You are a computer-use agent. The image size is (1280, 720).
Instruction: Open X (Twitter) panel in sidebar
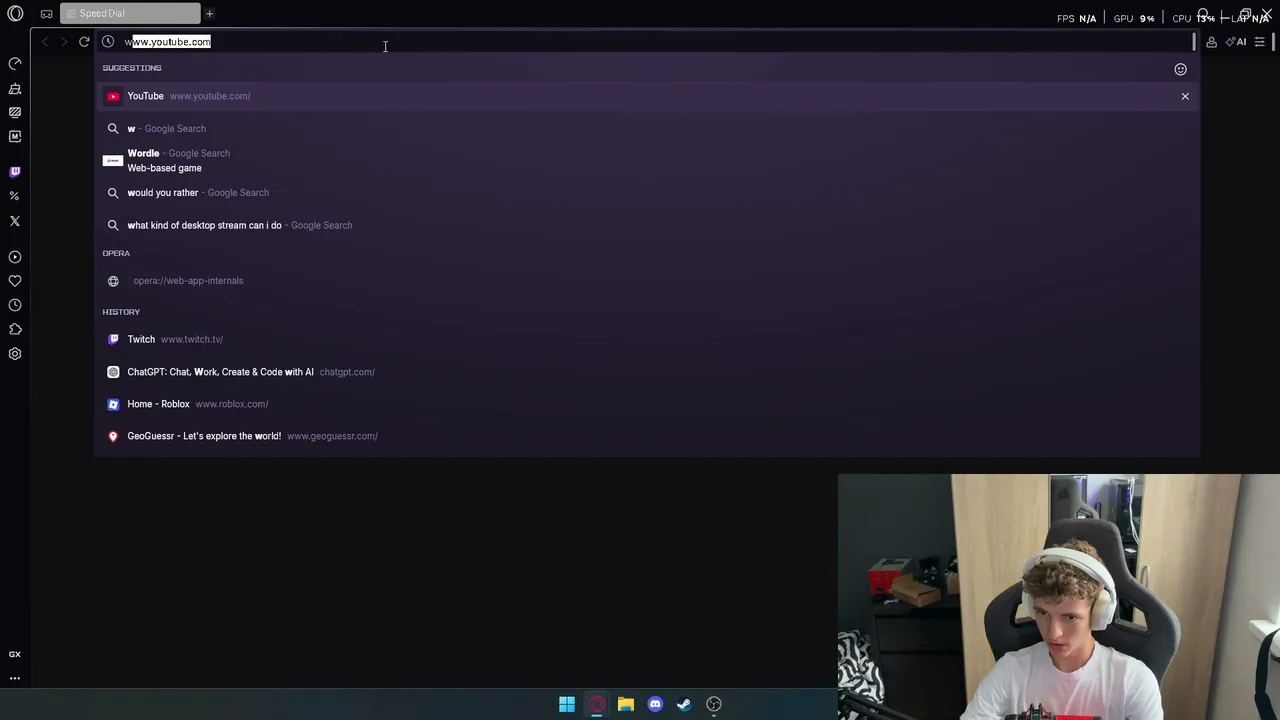point(15,221)
